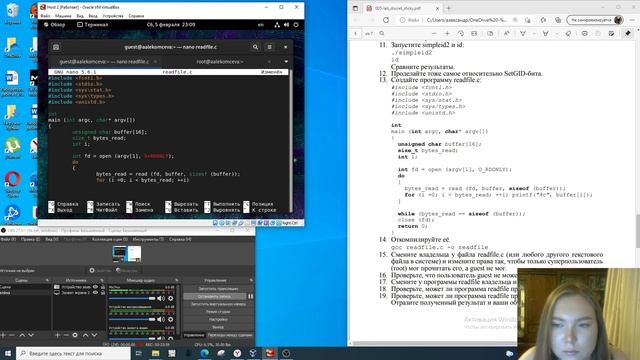Select the PDF Erase tool

tap(568, 33)
